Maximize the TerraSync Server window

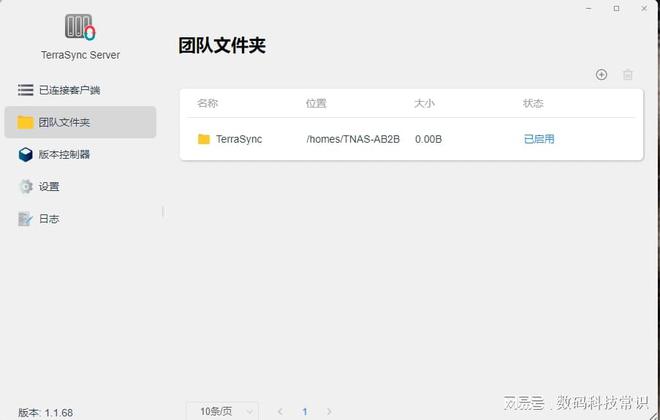pyautogui.click(x=617, y=8)
